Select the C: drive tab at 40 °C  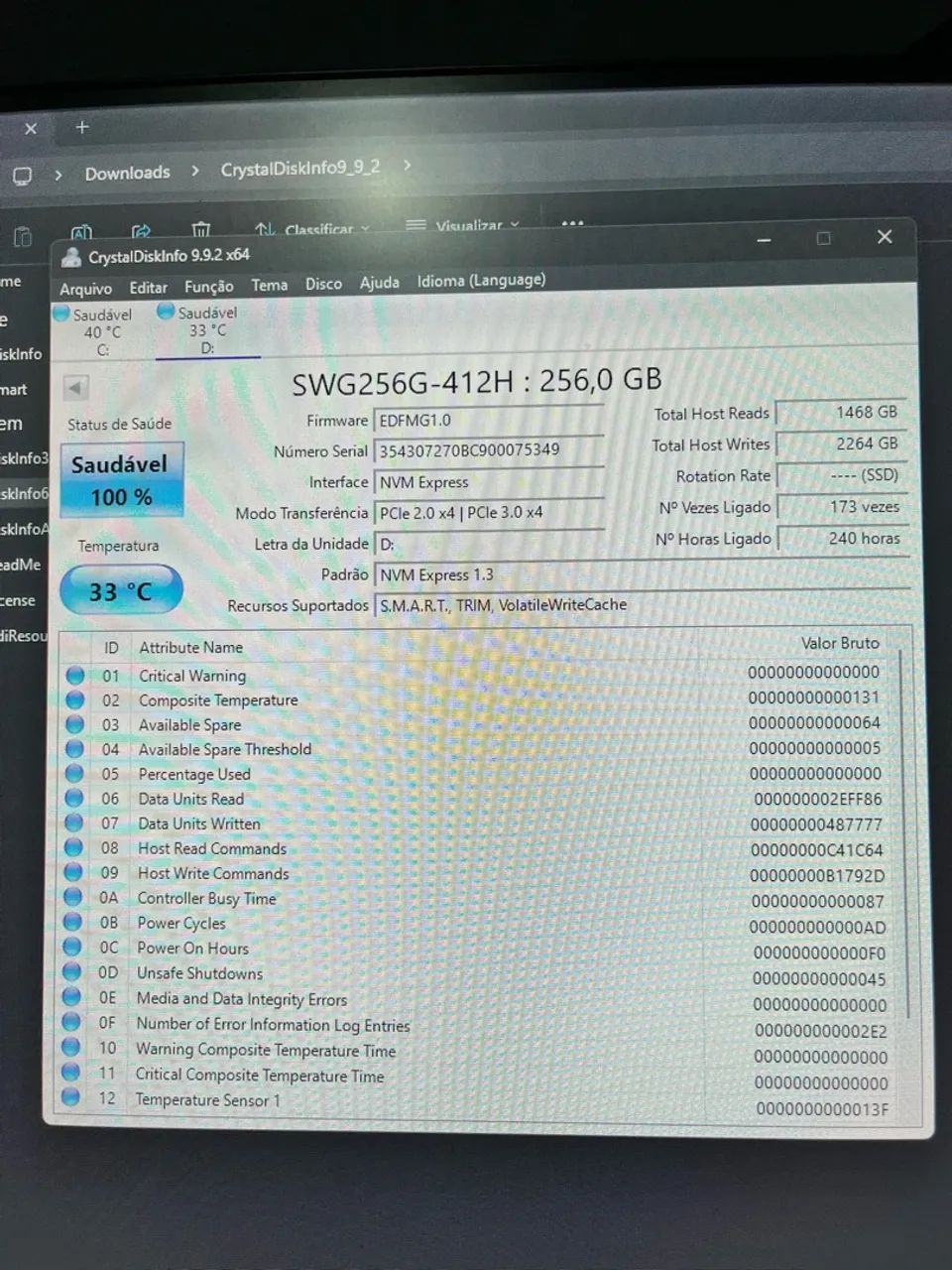[101, 332]
